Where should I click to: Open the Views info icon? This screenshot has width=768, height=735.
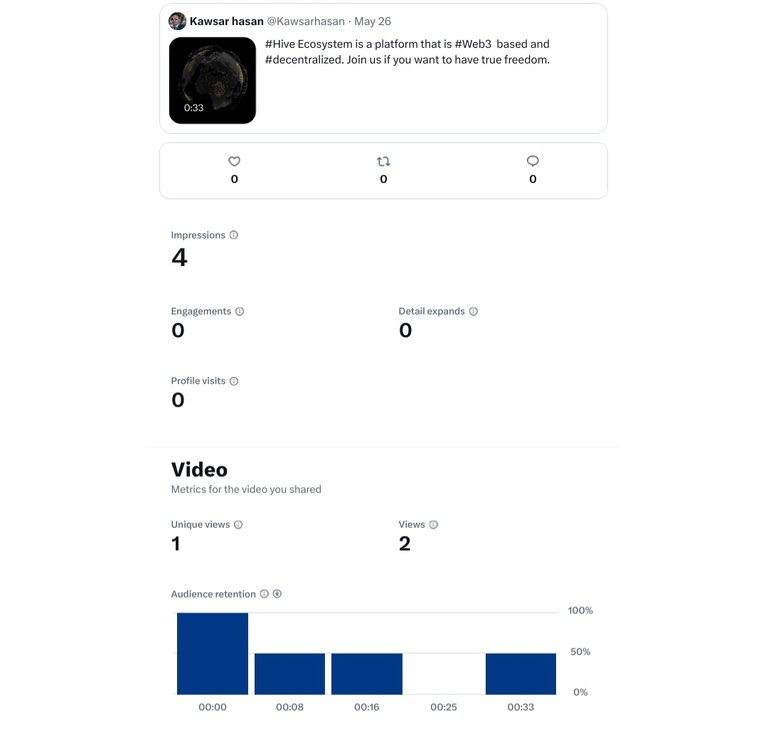point(433,524)
